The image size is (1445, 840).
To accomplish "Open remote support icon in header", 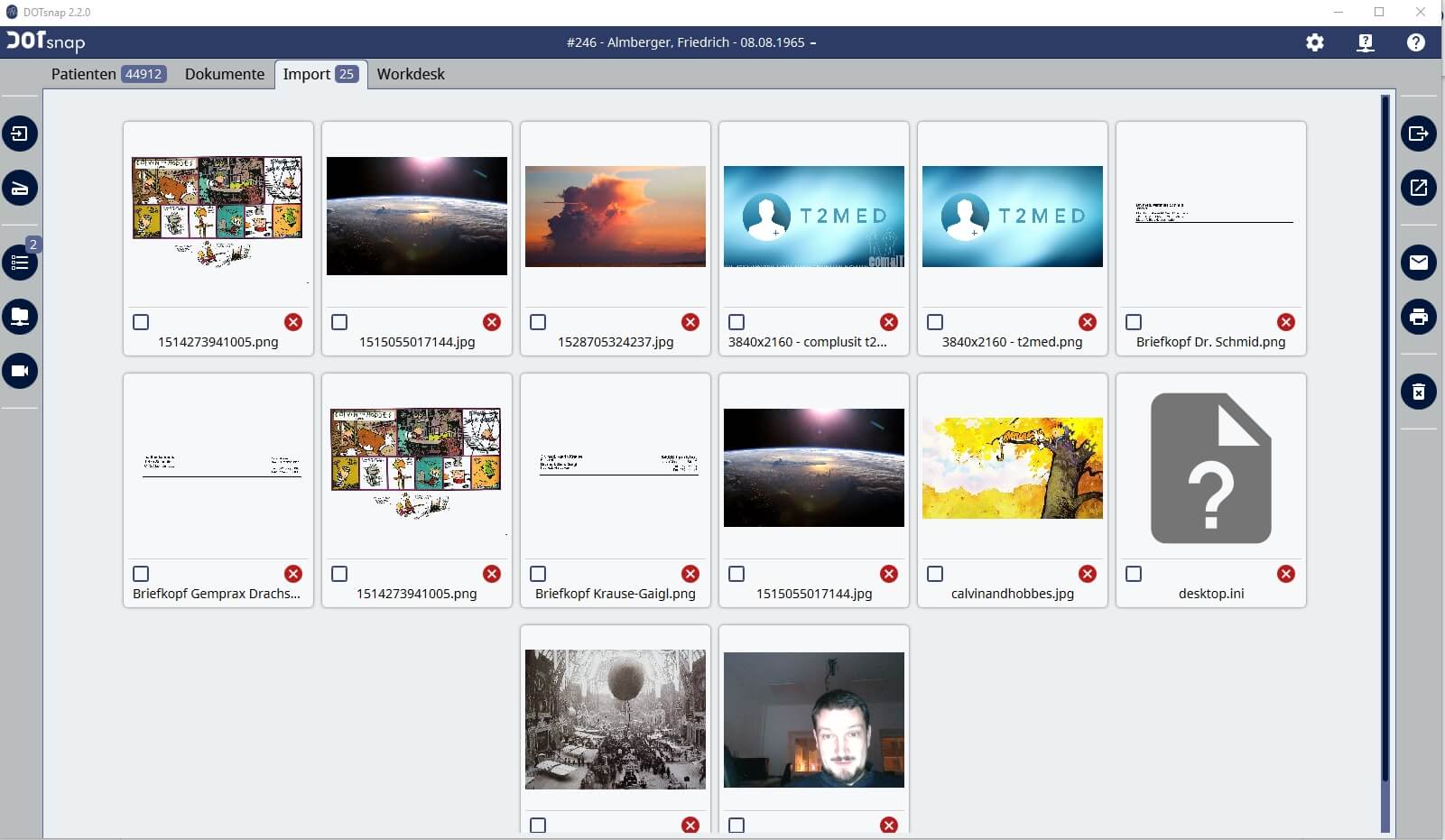I will (x=1366, y=42).
